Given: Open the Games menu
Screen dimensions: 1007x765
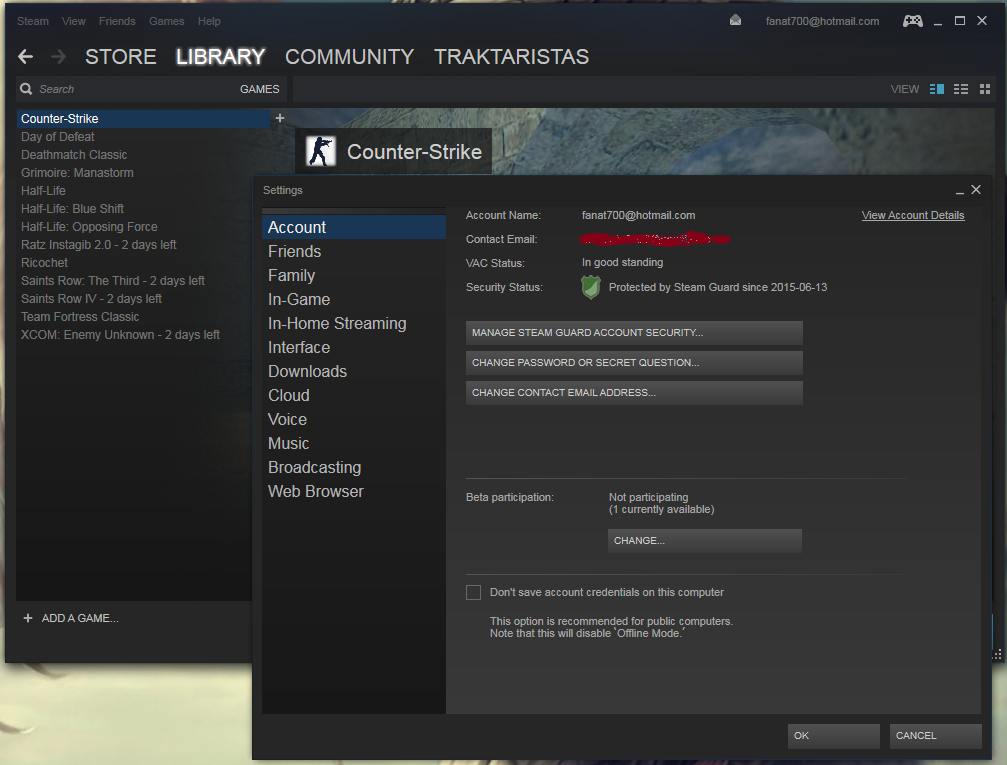Looking at the screenshot, I should [x=166, y=21].
